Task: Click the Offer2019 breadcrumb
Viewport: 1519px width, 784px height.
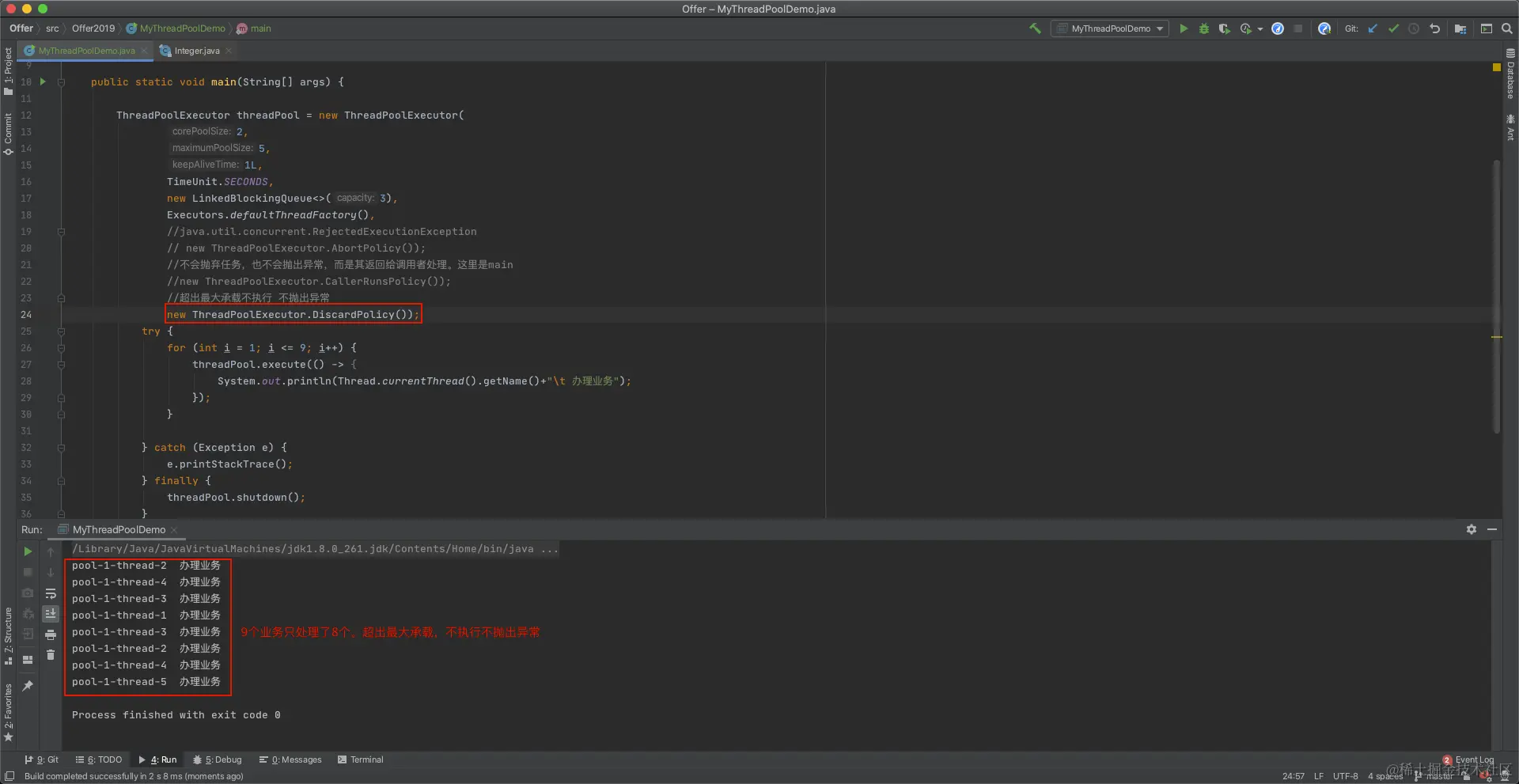Action: 93,28
